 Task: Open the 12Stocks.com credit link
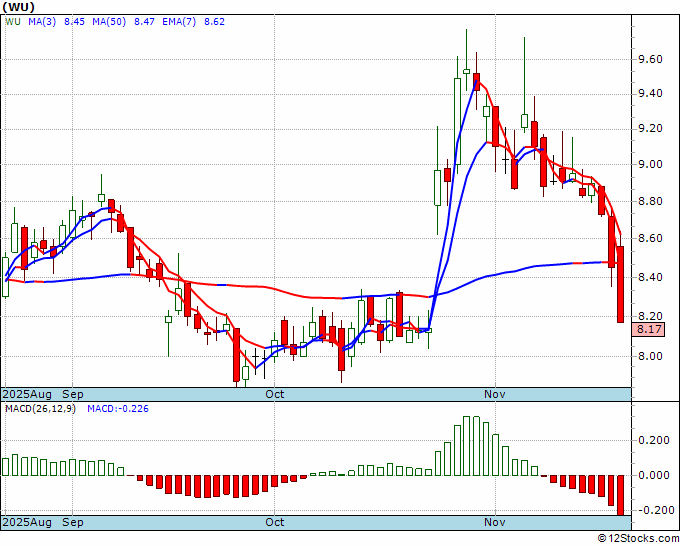click(638, 539)
